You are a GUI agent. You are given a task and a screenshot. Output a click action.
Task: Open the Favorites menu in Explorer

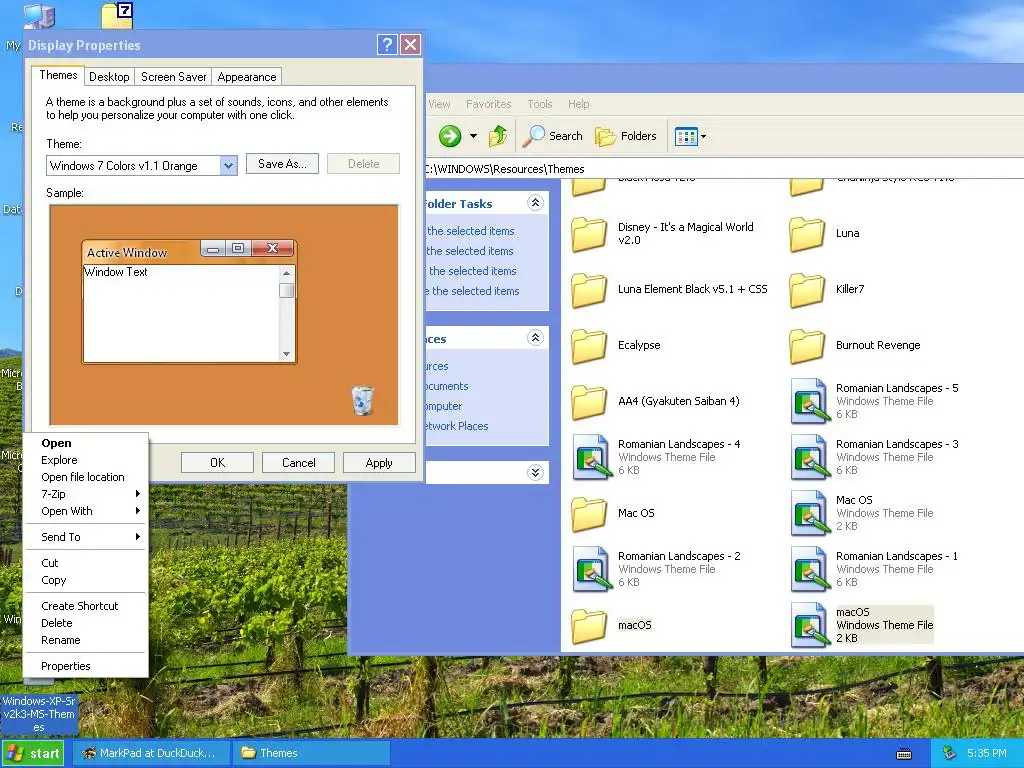(488, 104)
